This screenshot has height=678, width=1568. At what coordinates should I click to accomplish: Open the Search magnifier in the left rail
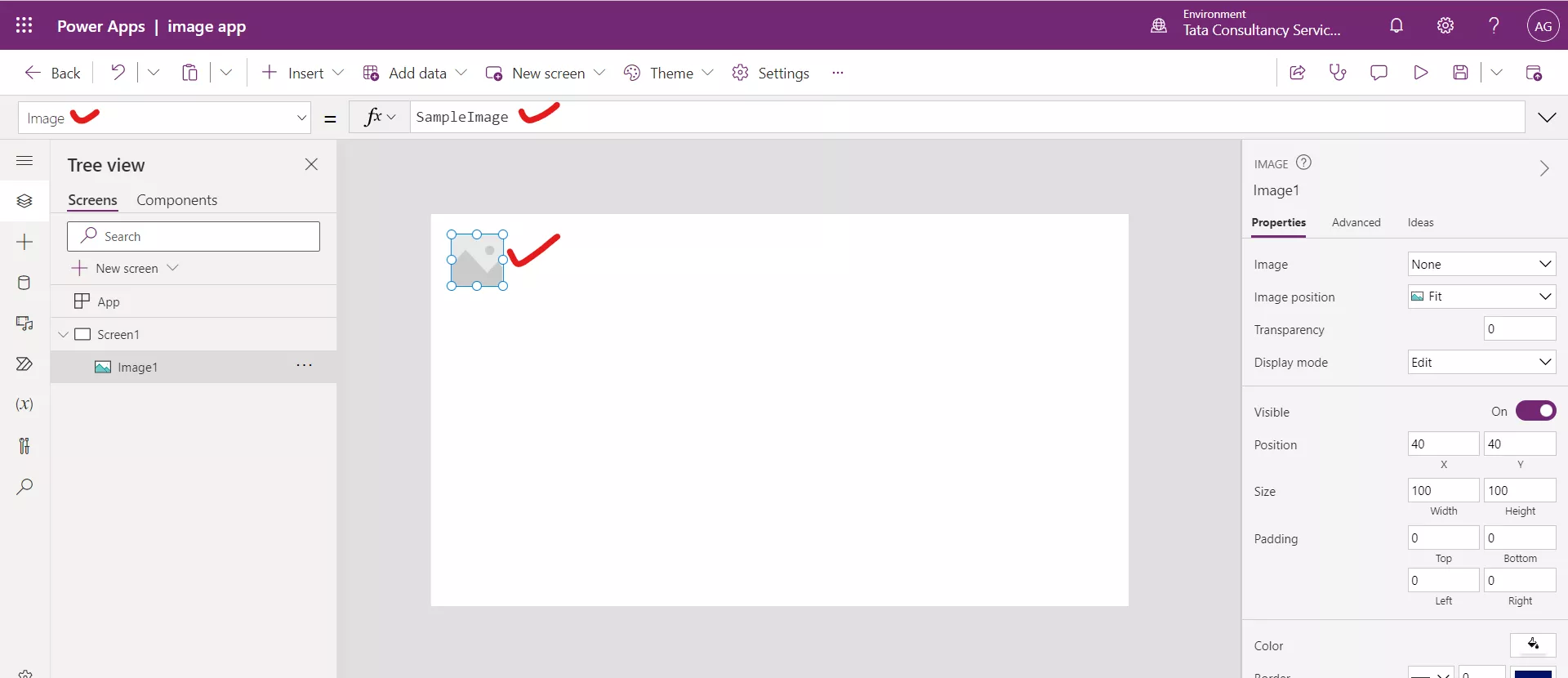[x=24, y=486]
